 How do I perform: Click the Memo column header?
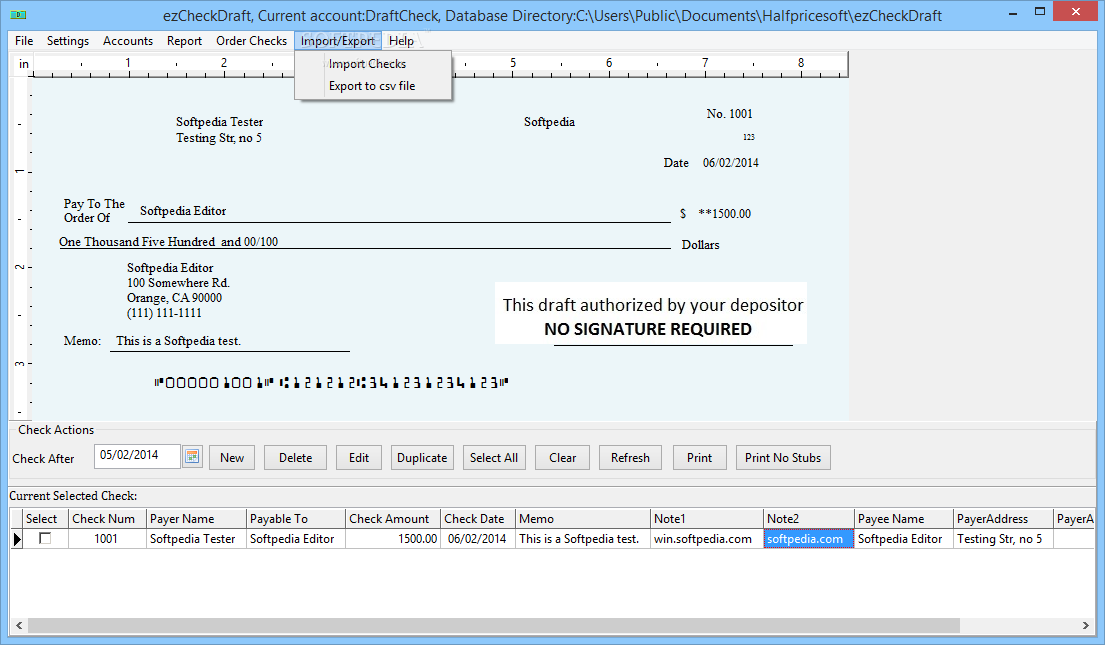(583, 519)
